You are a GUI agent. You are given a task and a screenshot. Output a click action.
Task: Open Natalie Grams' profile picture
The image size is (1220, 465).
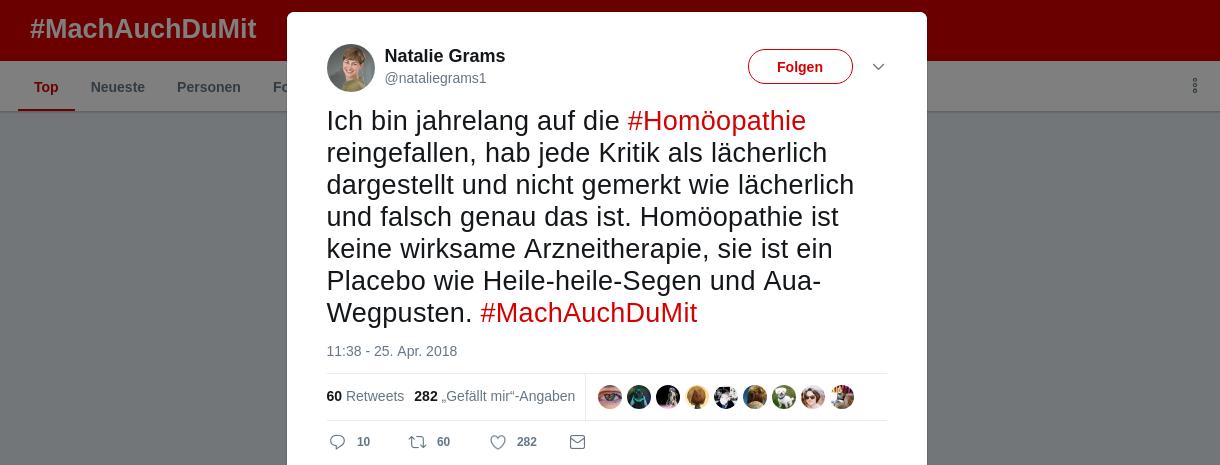pyautogui.click(x=350, y=68)
